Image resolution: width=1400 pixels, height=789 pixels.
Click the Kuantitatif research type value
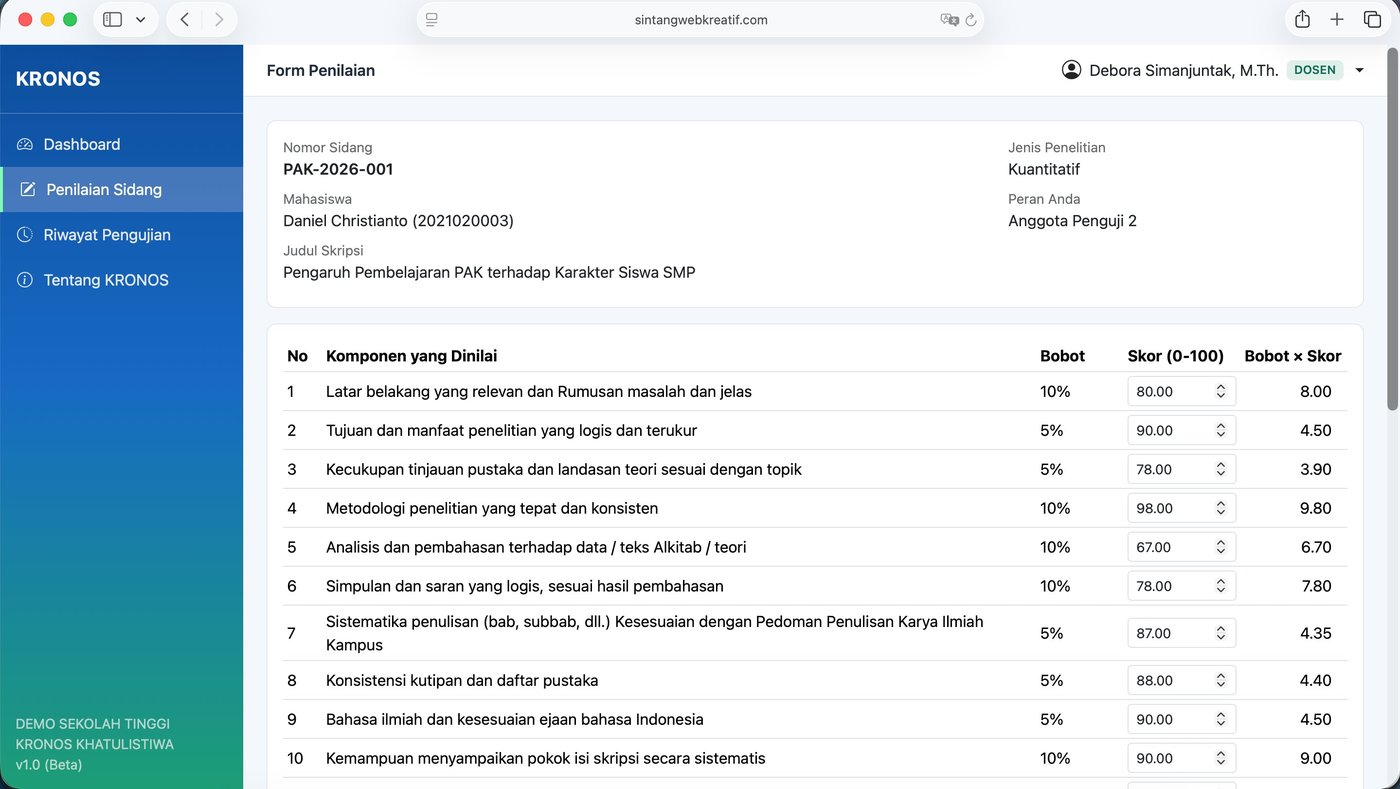(1044, 169)
